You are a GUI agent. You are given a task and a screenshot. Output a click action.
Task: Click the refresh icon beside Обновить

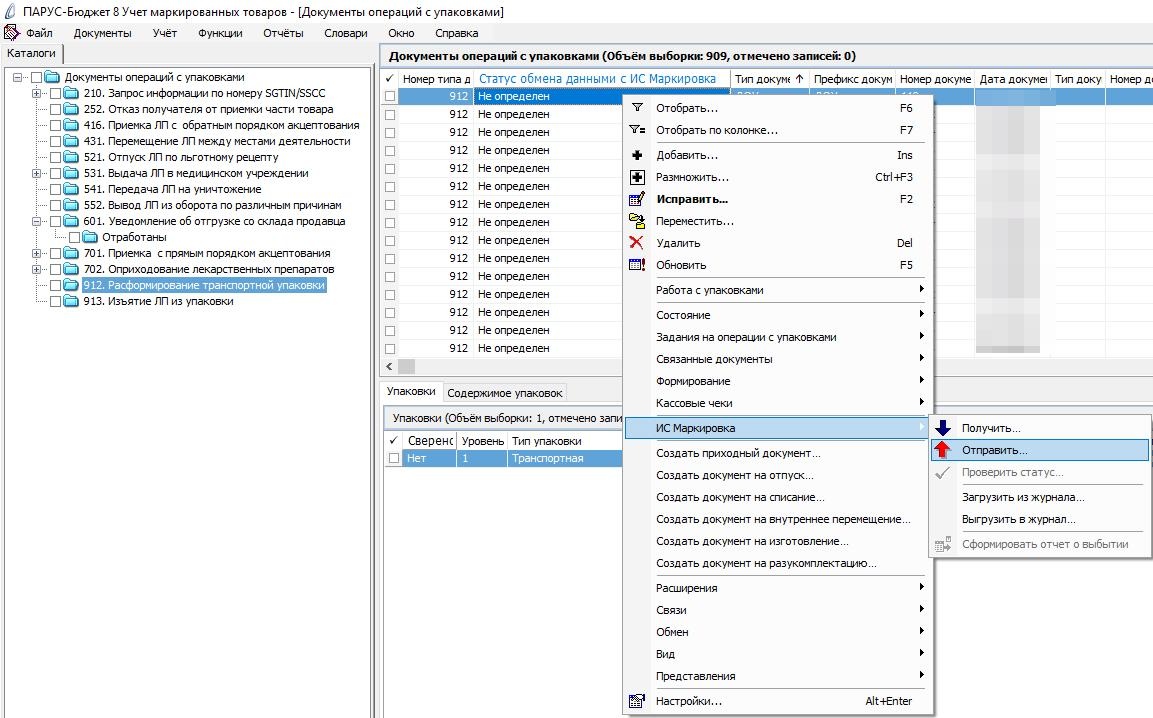tap(637, 265)
